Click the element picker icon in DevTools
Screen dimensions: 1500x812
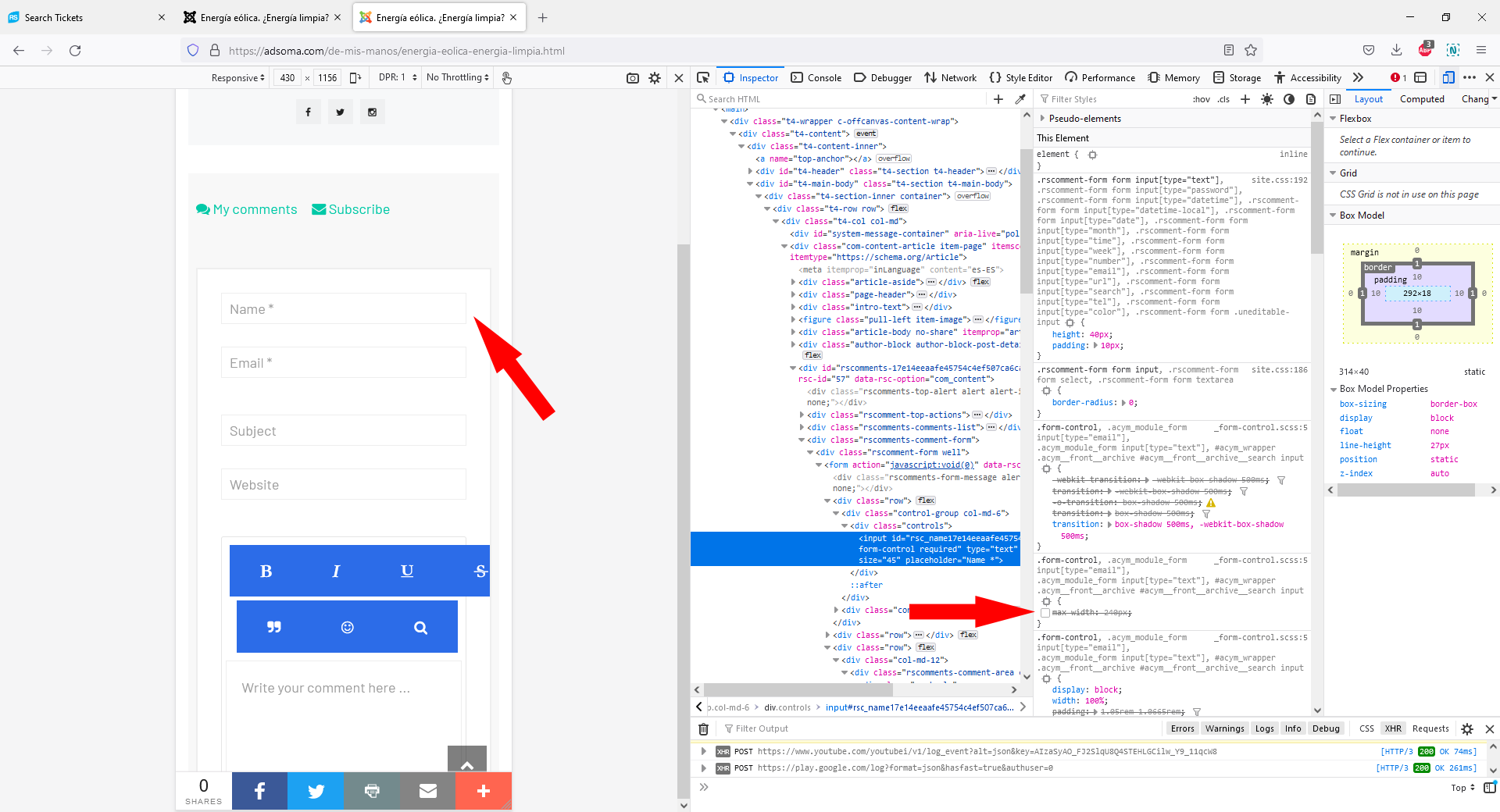pos(703,77)
